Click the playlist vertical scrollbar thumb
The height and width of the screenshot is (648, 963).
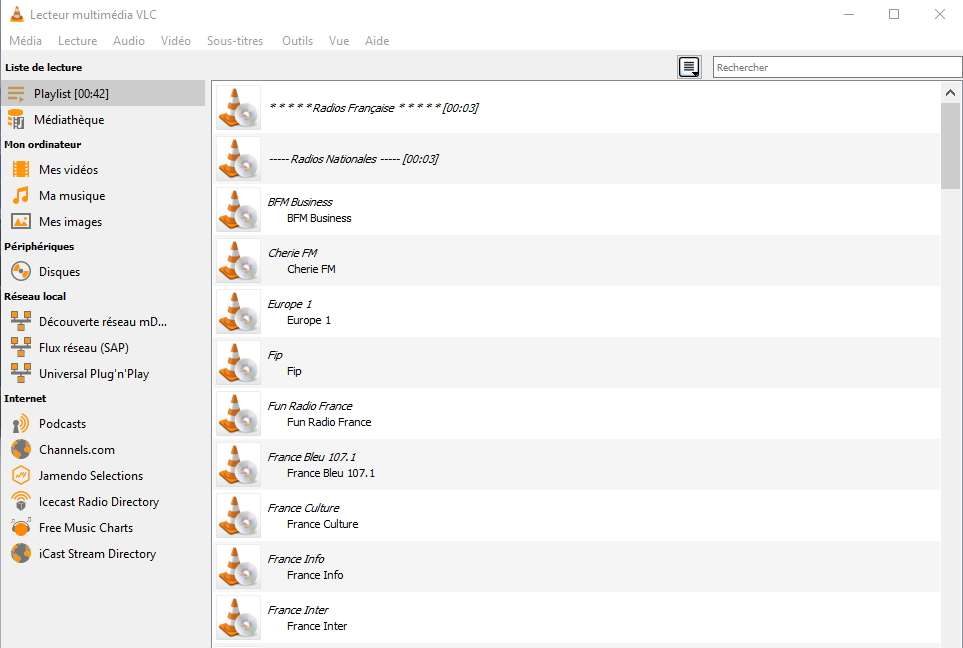[950, 146]
